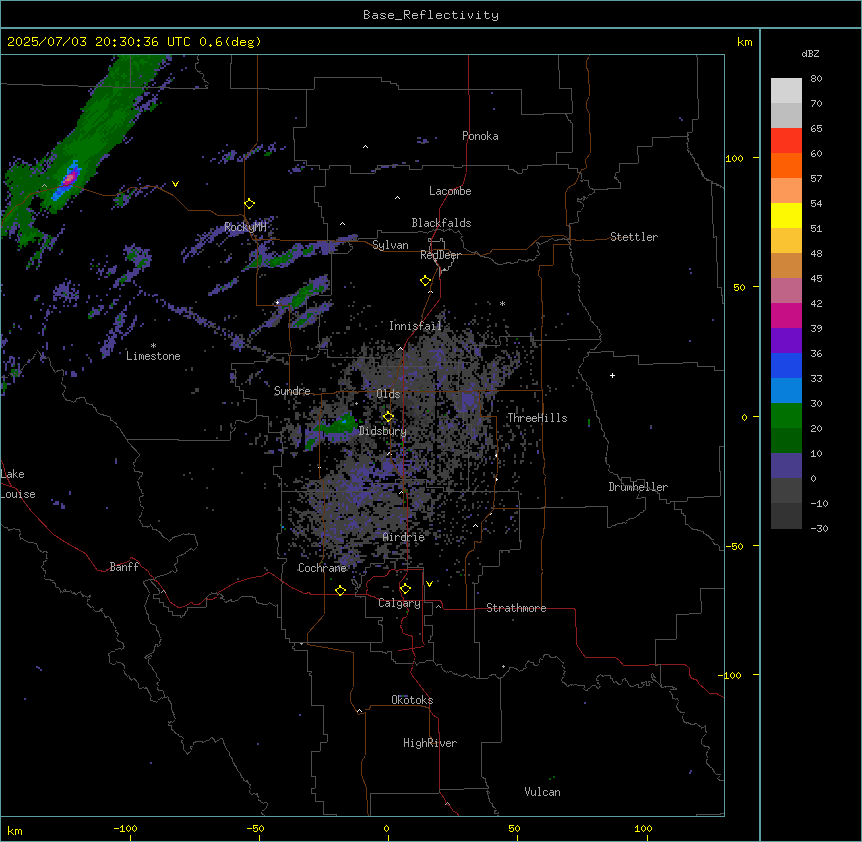The image size is (862, 842).
Task: Click the Airdrie city label
Action: point(404,537)
